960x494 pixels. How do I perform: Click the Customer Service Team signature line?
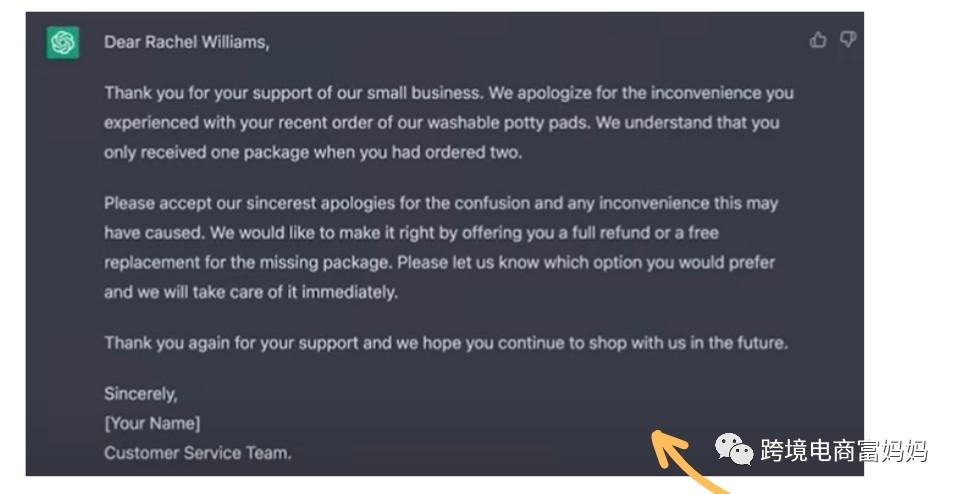click(x=197, y=453)
